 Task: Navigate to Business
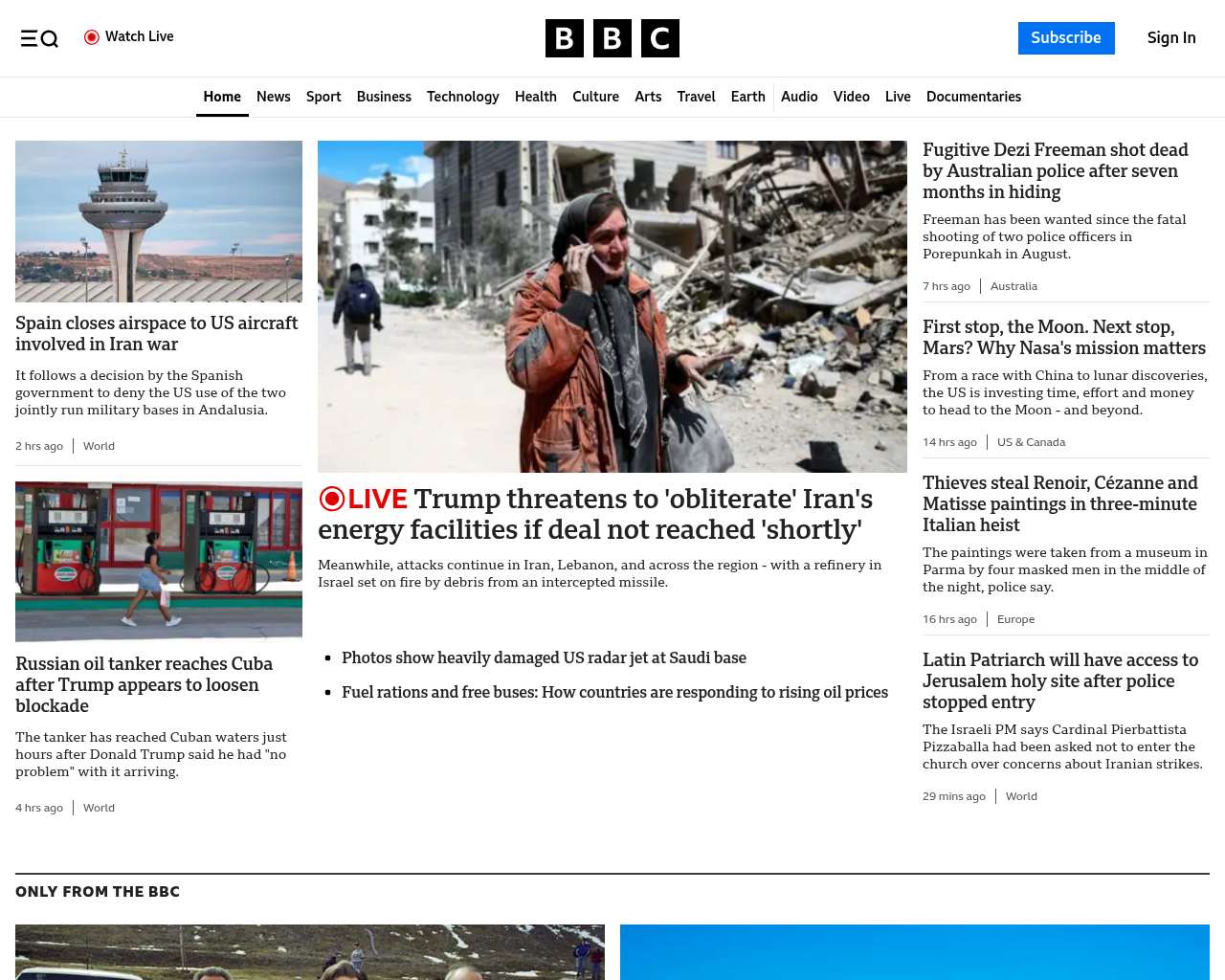384,97
